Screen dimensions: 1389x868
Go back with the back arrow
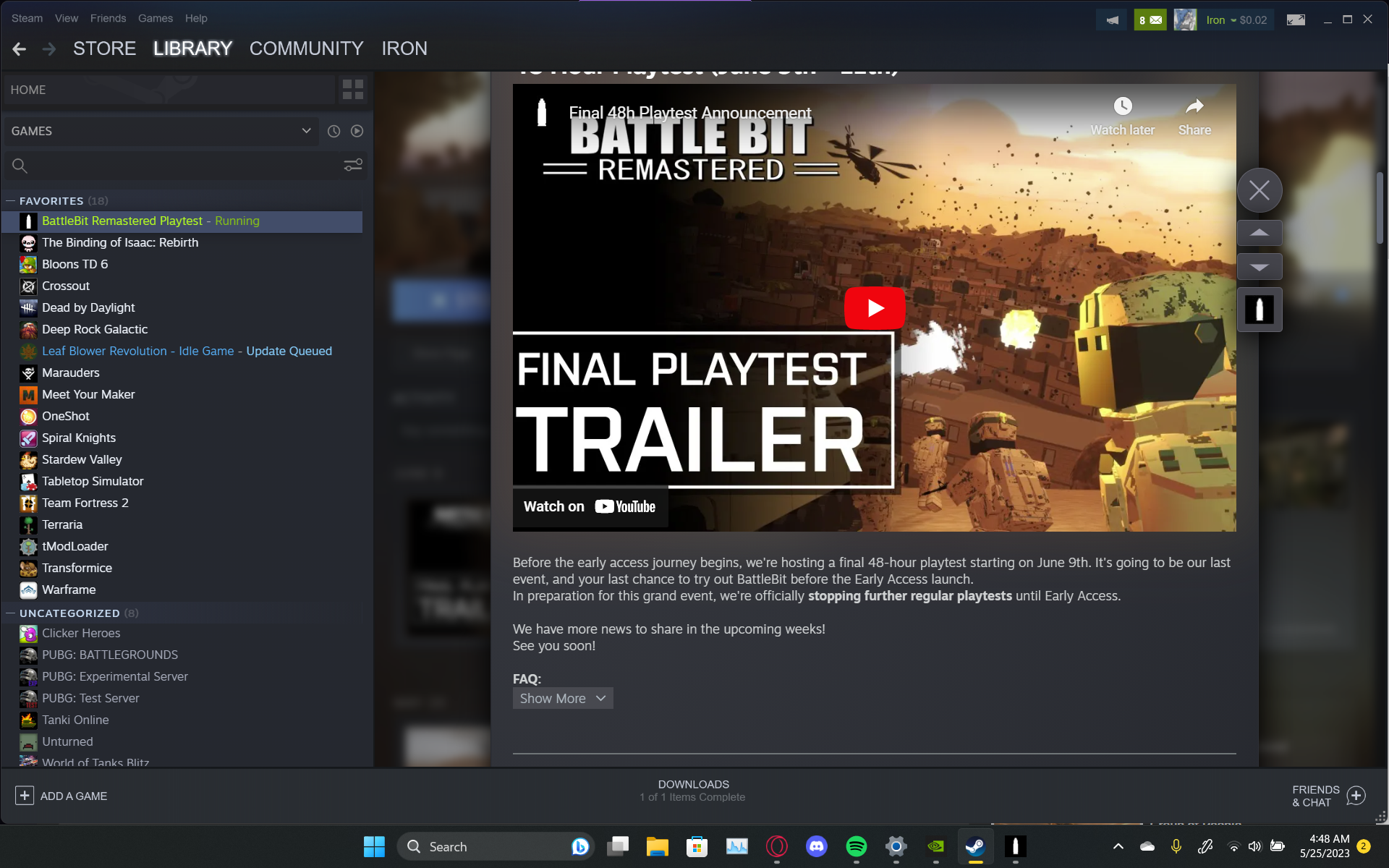coord(20,48)
